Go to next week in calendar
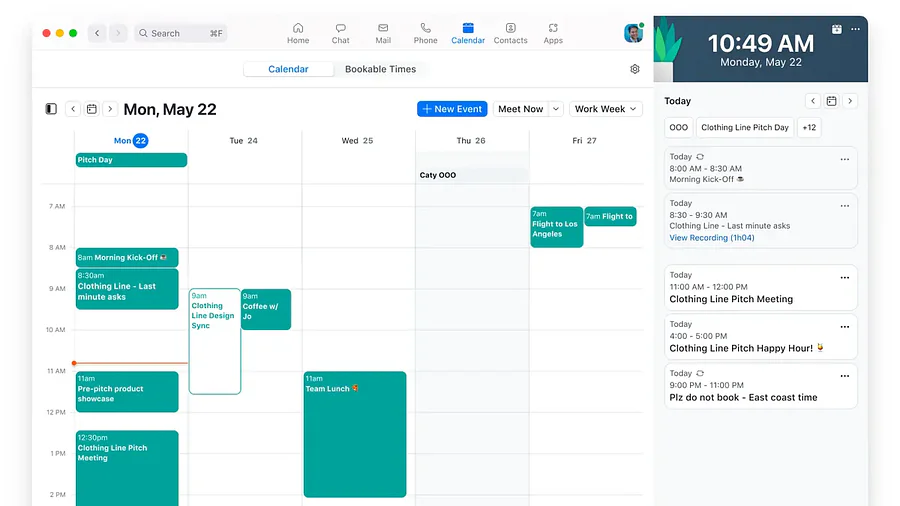Image resolution: width=900 pixels, height=506 pixels. tap(111, 109)
